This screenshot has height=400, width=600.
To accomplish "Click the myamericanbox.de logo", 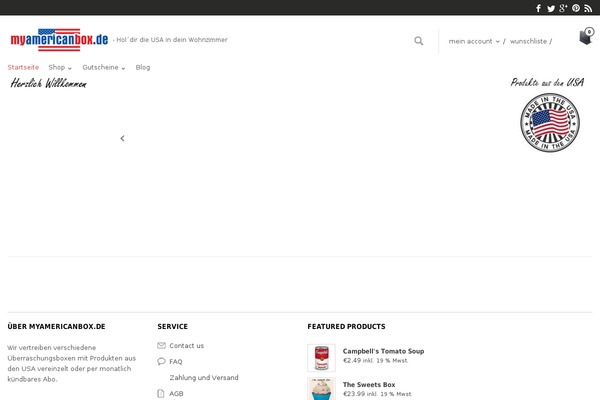I will coord(59,39).
